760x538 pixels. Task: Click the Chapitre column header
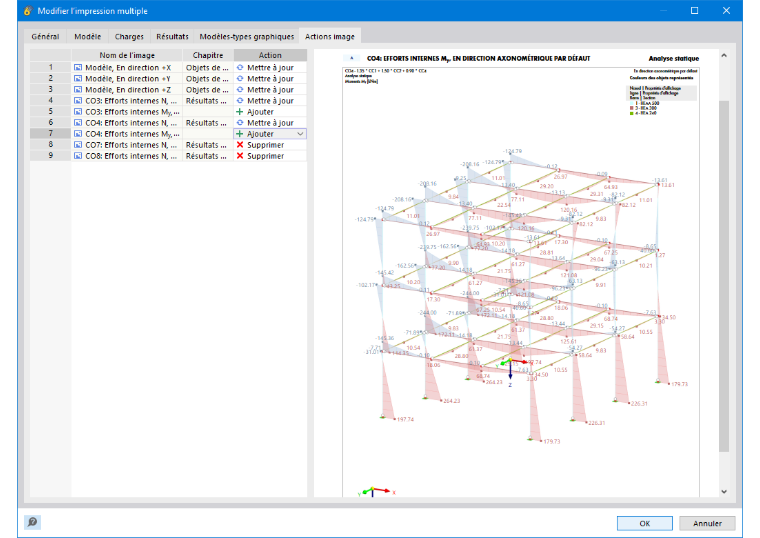(x=208, y=55)
